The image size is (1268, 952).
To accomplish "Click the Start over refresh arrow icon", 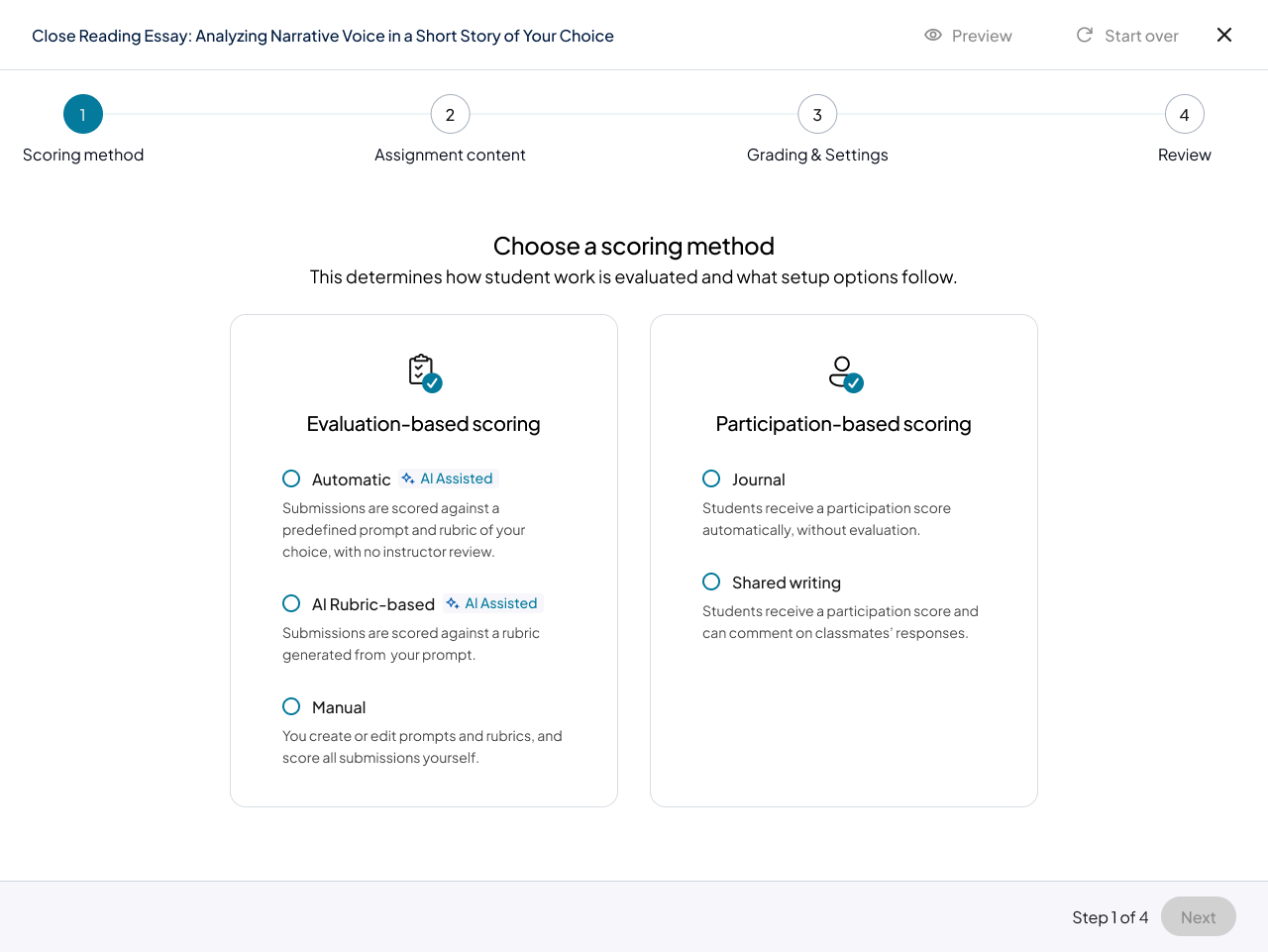I will 1085,35.
